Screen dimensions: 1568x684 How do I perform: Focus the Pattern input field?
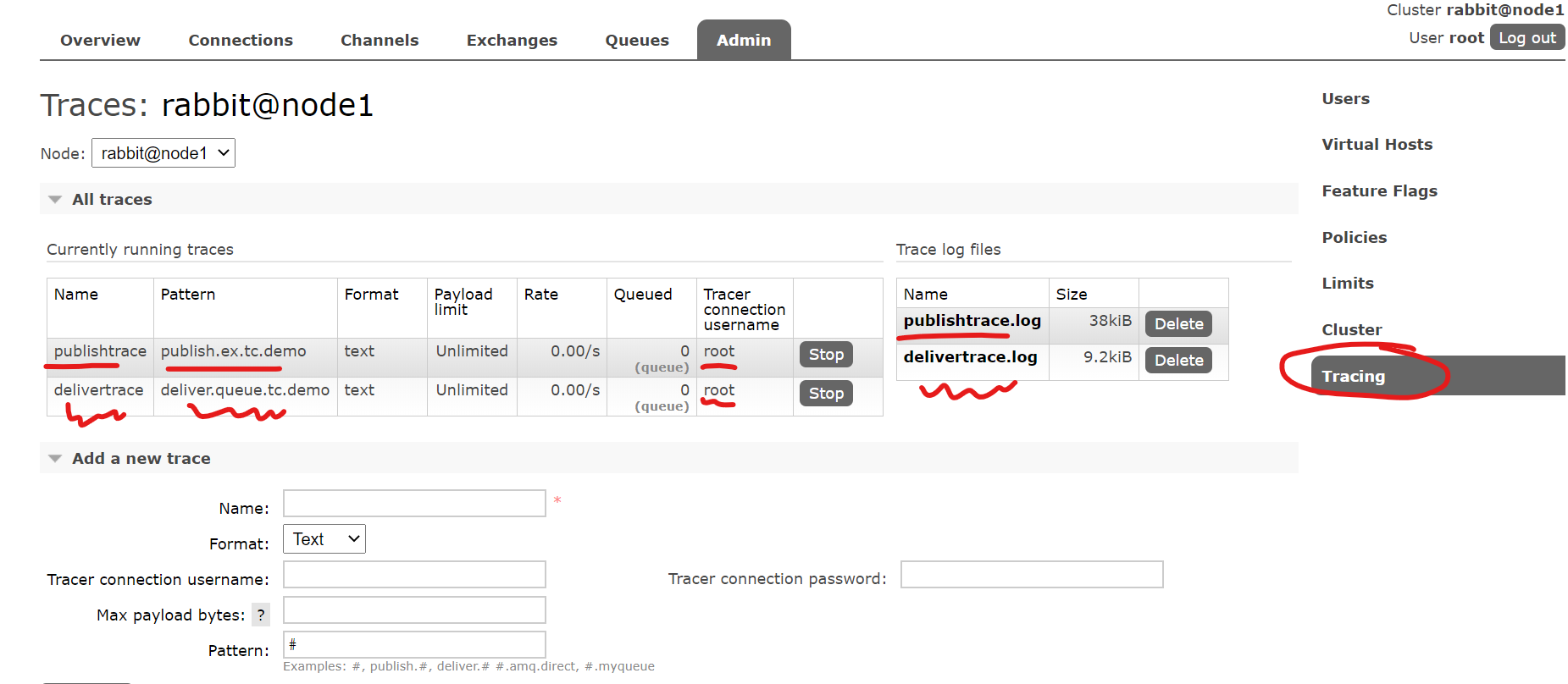pyautogui.click(x=414, y=645)
